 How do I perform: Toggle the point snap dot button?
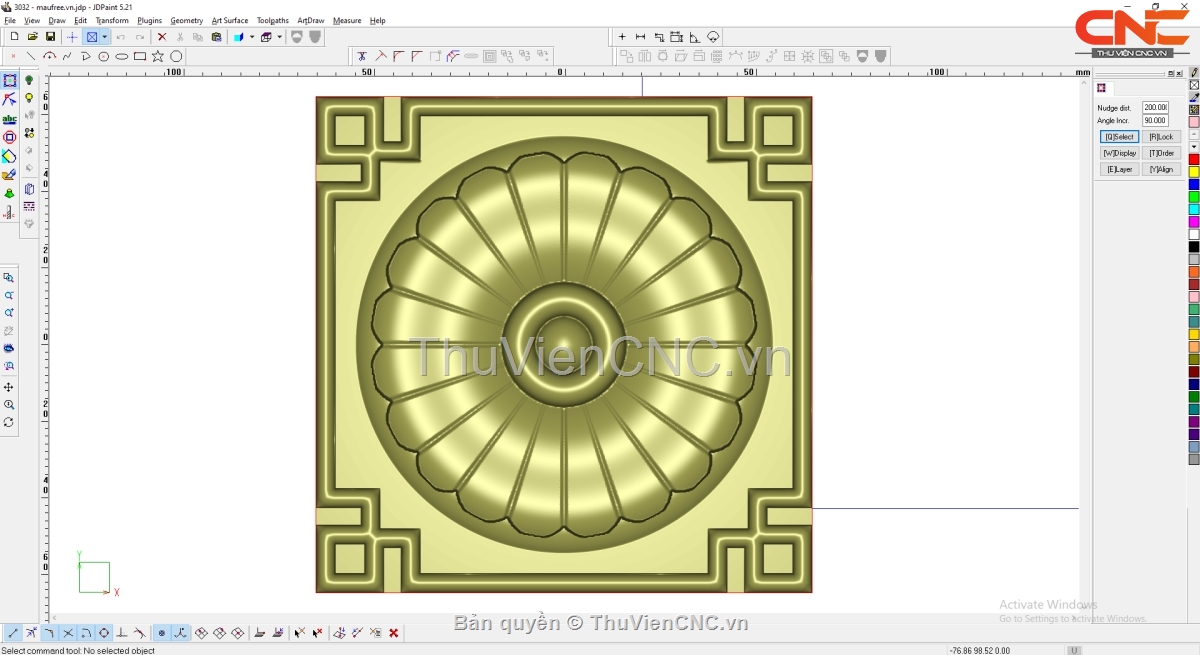click(162, 633)
